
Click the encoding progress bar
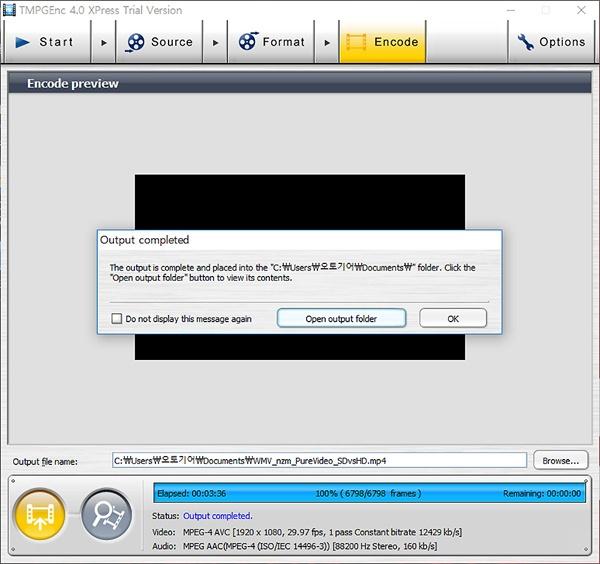pos(369,493)
